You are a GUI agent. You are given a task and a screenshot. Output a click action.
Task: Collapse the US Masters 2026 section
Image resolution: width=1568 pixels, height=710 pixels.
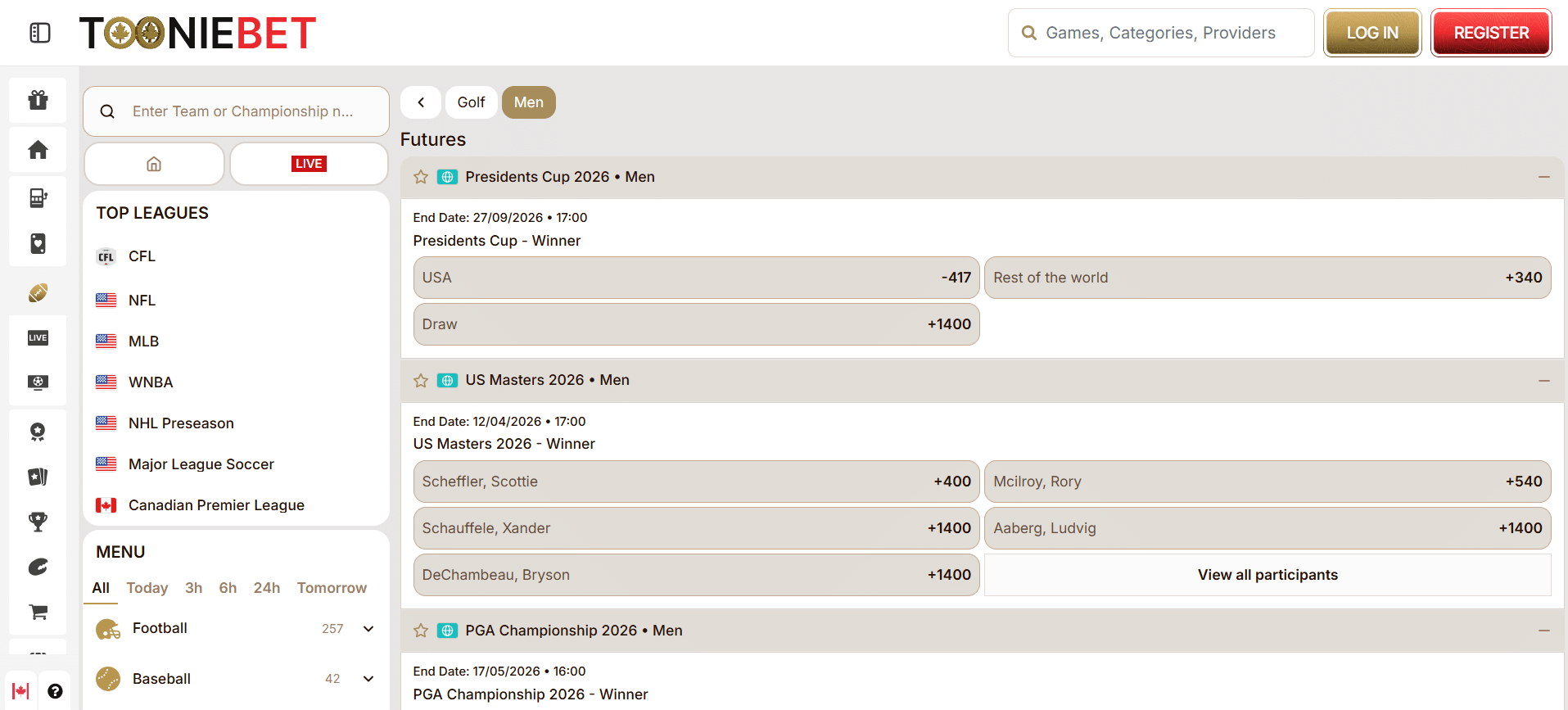tap(1544, 381)
